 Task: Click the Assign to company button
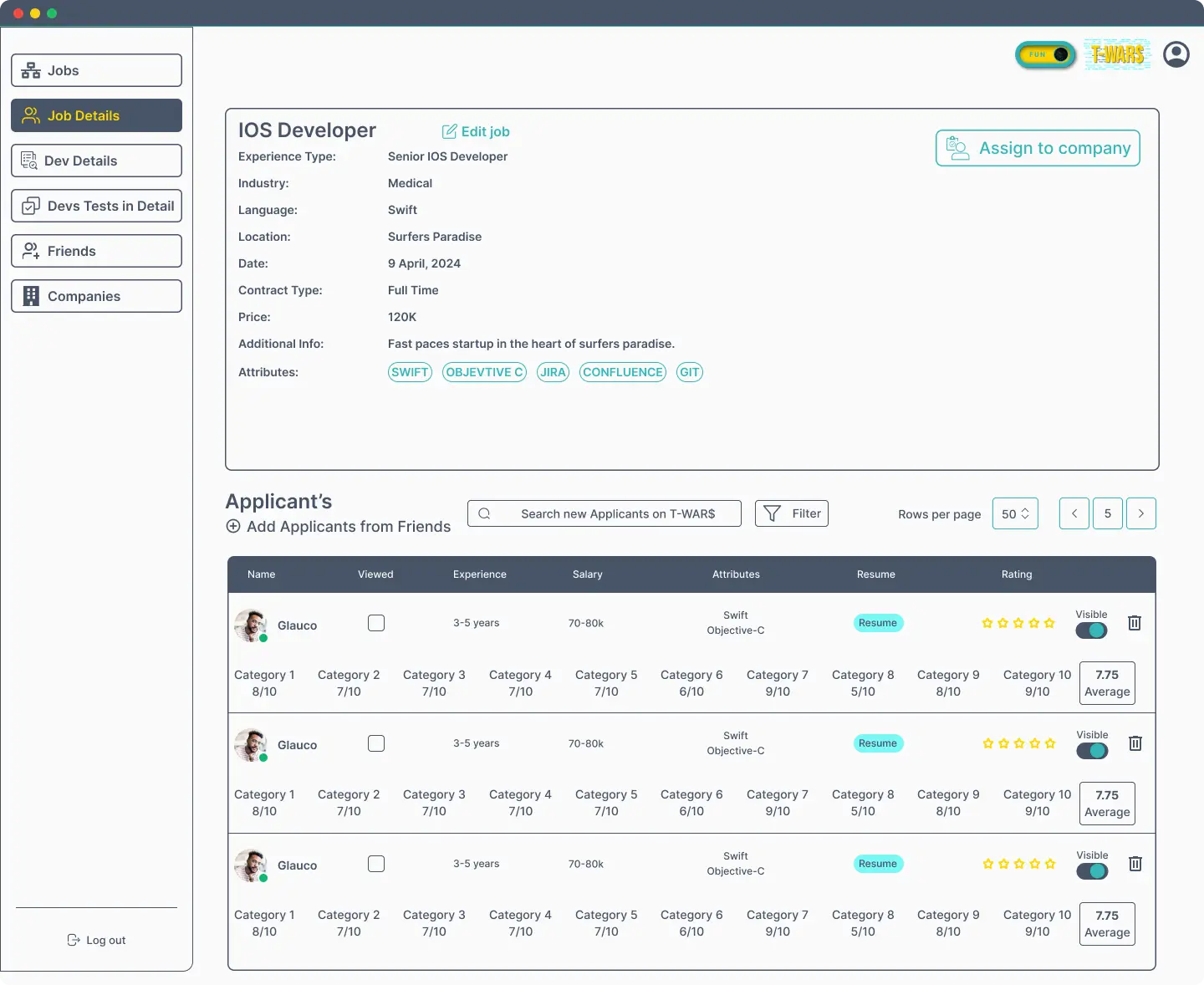[1037, 148]
